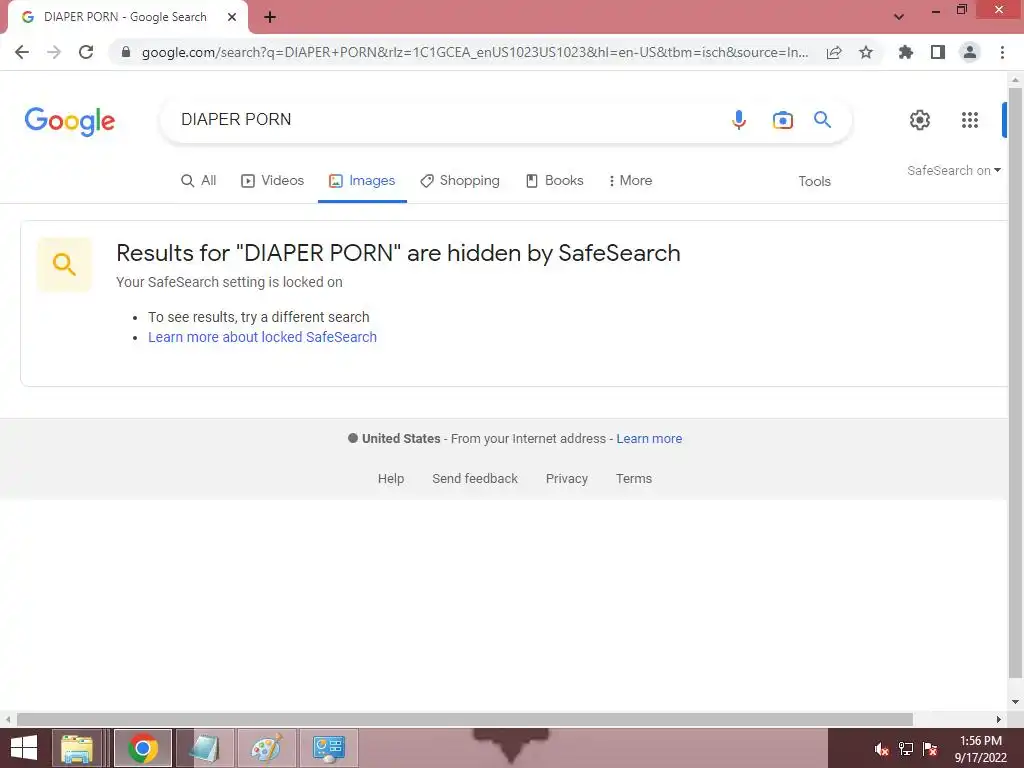Viewport: 1024px width, 768px height.
Task: Click the network tray icon
Action: (906, 749)
